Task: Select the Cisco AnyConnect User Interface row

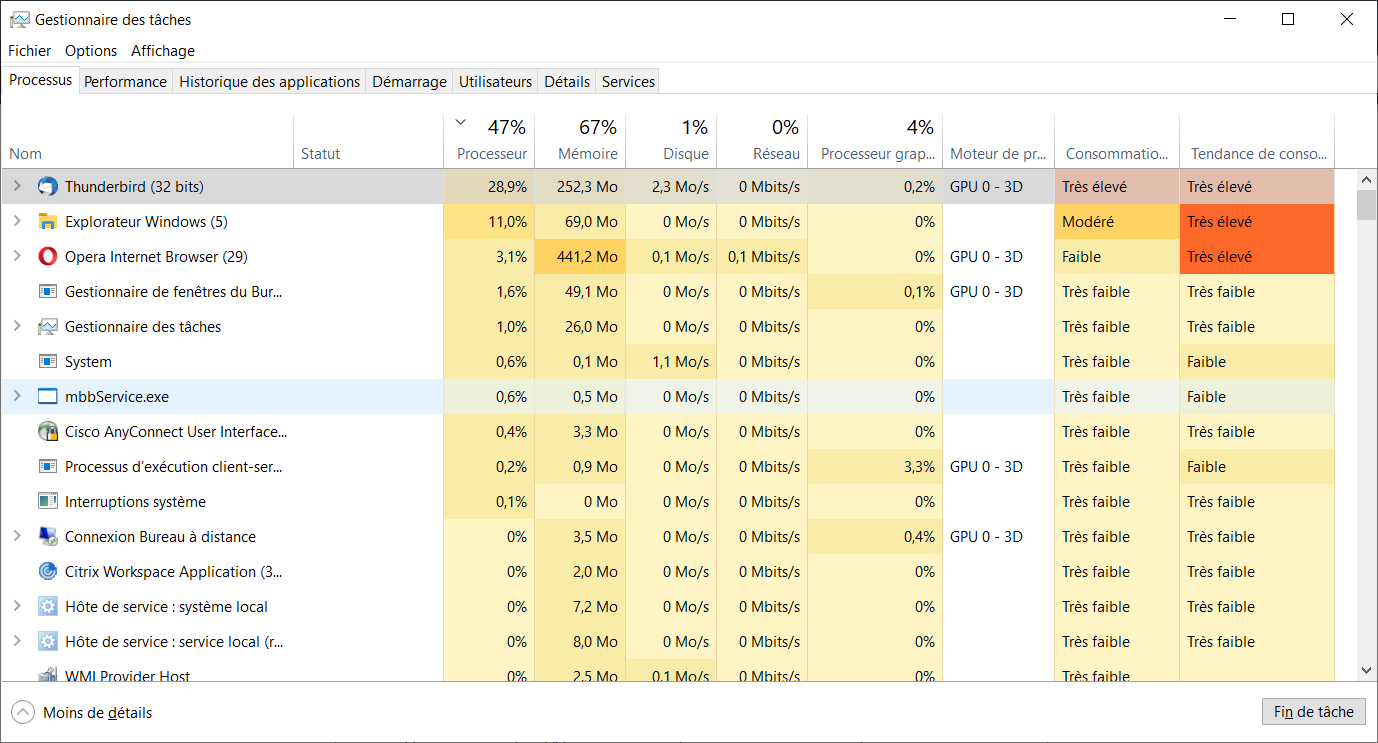Action: tap(668, 432)
